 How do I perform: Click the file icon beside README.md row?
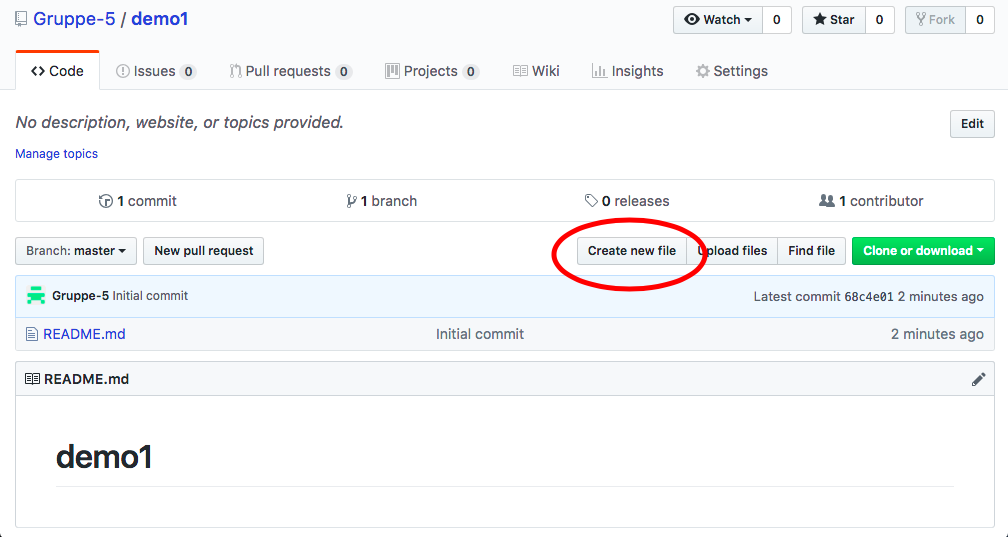[x=32, y=334]
